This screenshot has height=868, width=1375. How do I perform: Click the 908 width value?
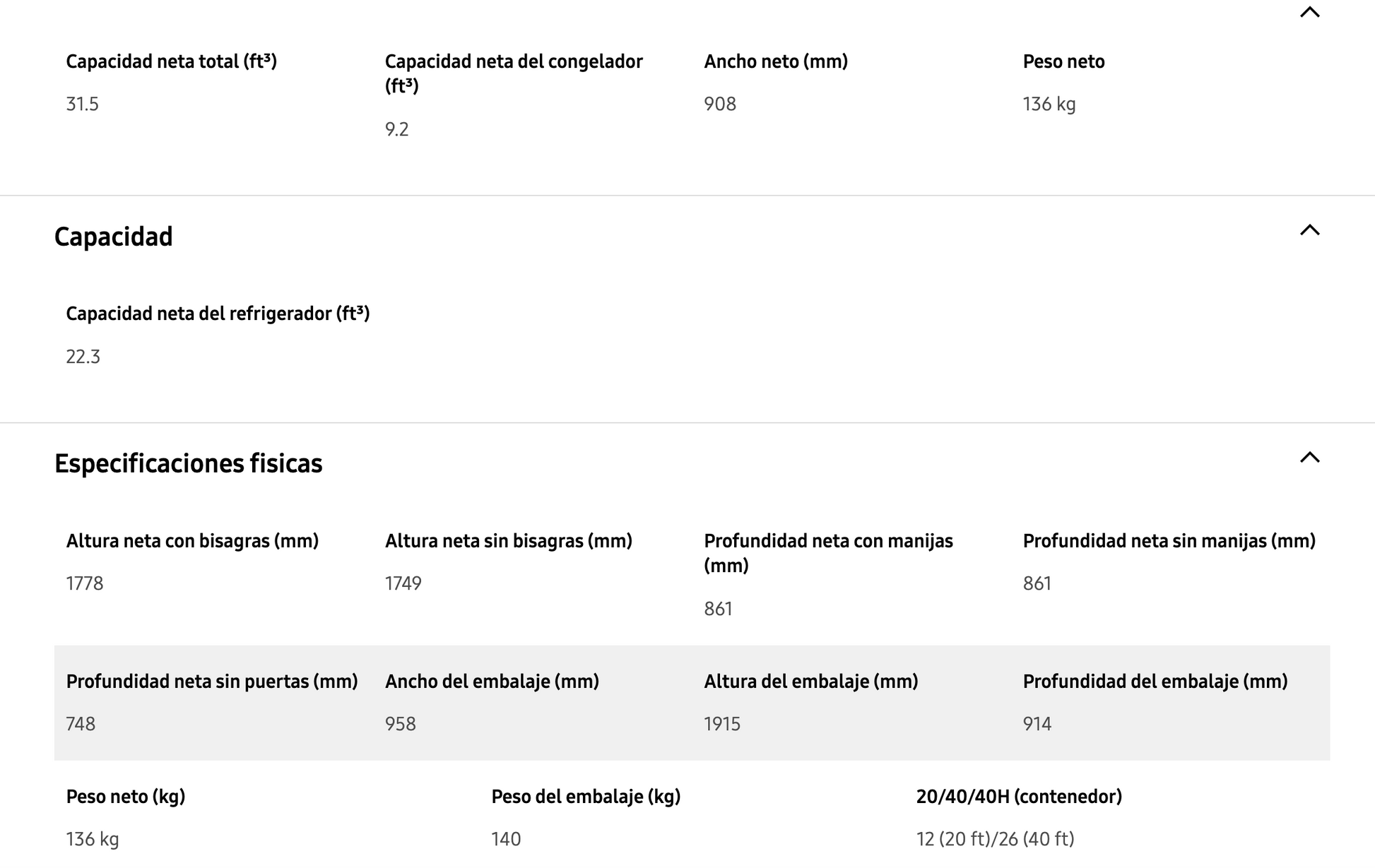(719, 104)
